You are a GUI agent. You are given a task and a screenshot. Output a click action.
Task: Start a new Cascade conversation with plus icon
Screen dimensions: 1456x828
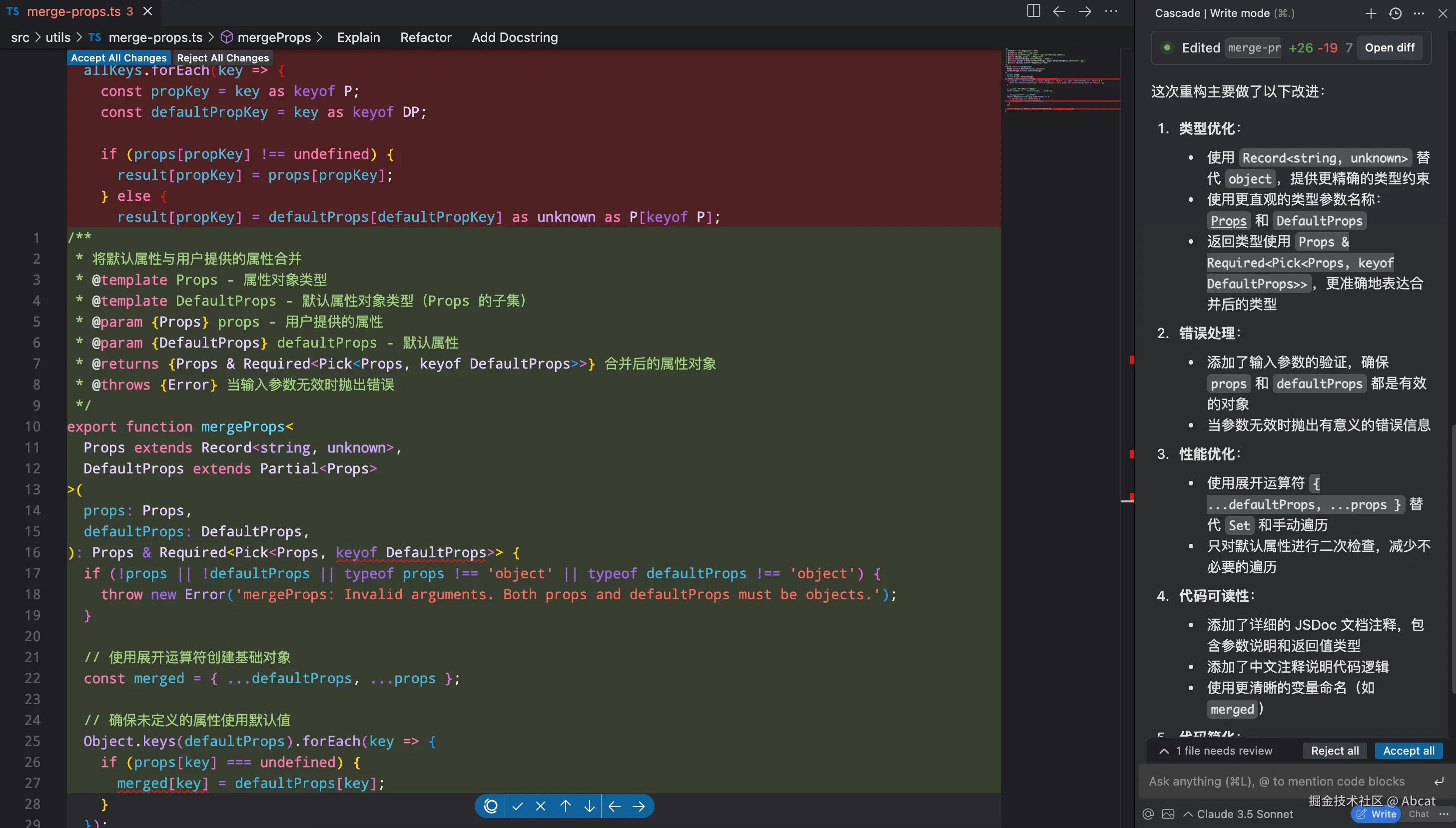(x=1371, y=13)
